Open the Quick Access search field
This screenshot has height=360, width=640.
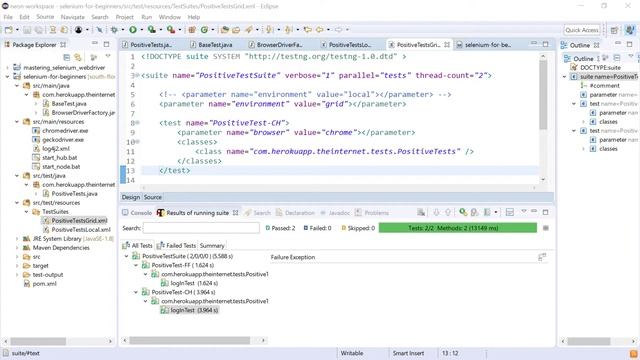582,30
